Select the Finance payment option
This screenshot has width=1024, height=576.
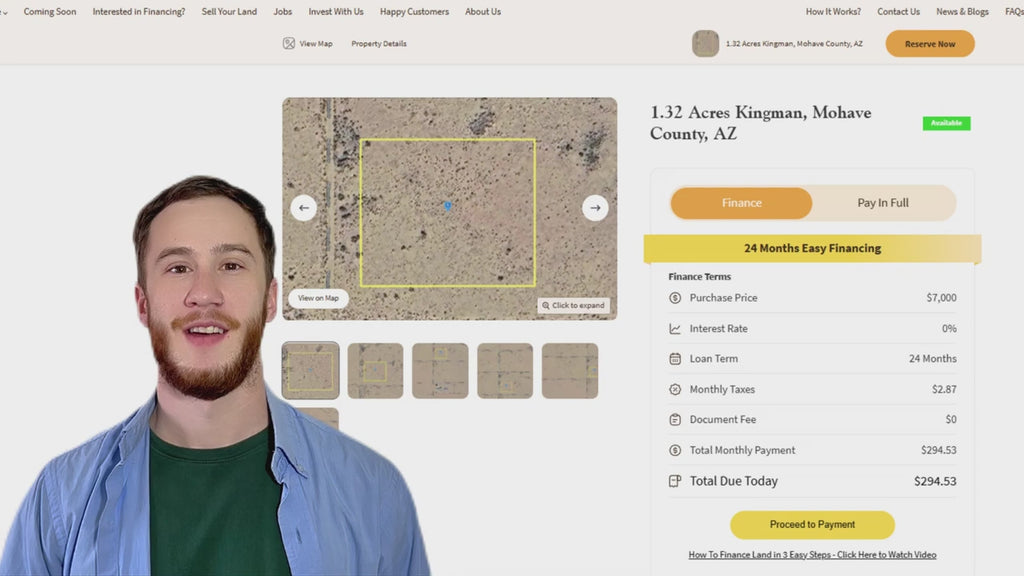(x=741, y=203)
